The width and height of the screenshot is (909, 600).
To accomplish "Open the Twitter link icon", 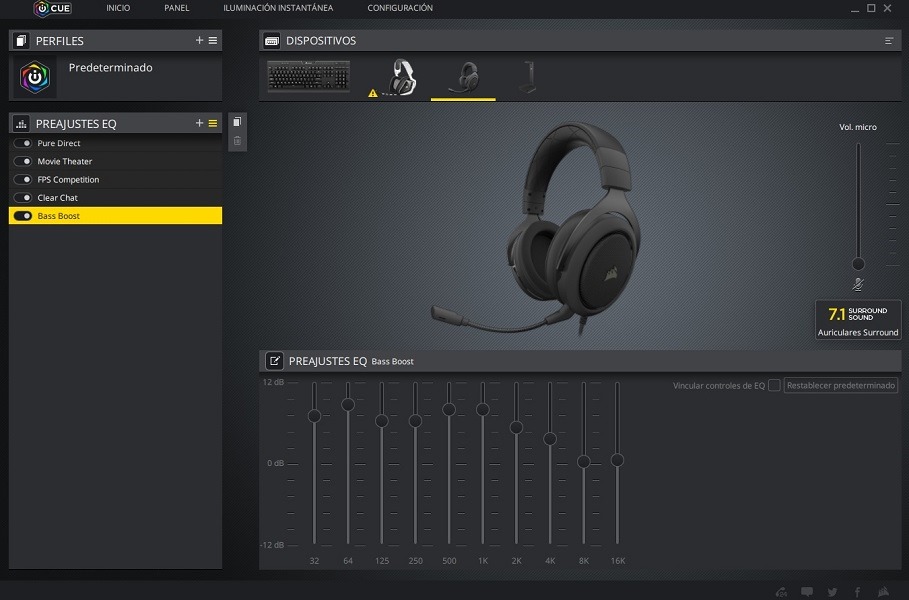I will (x=832, y=591).
